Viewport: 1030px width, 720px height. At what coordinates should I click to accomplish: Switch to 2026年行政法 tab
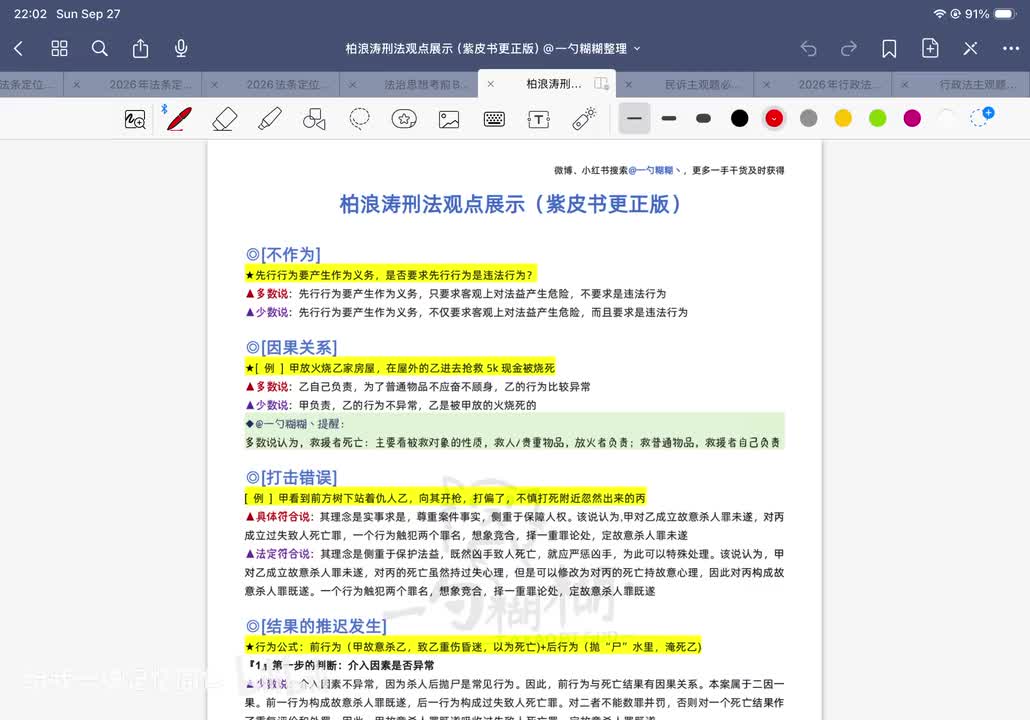838,84
